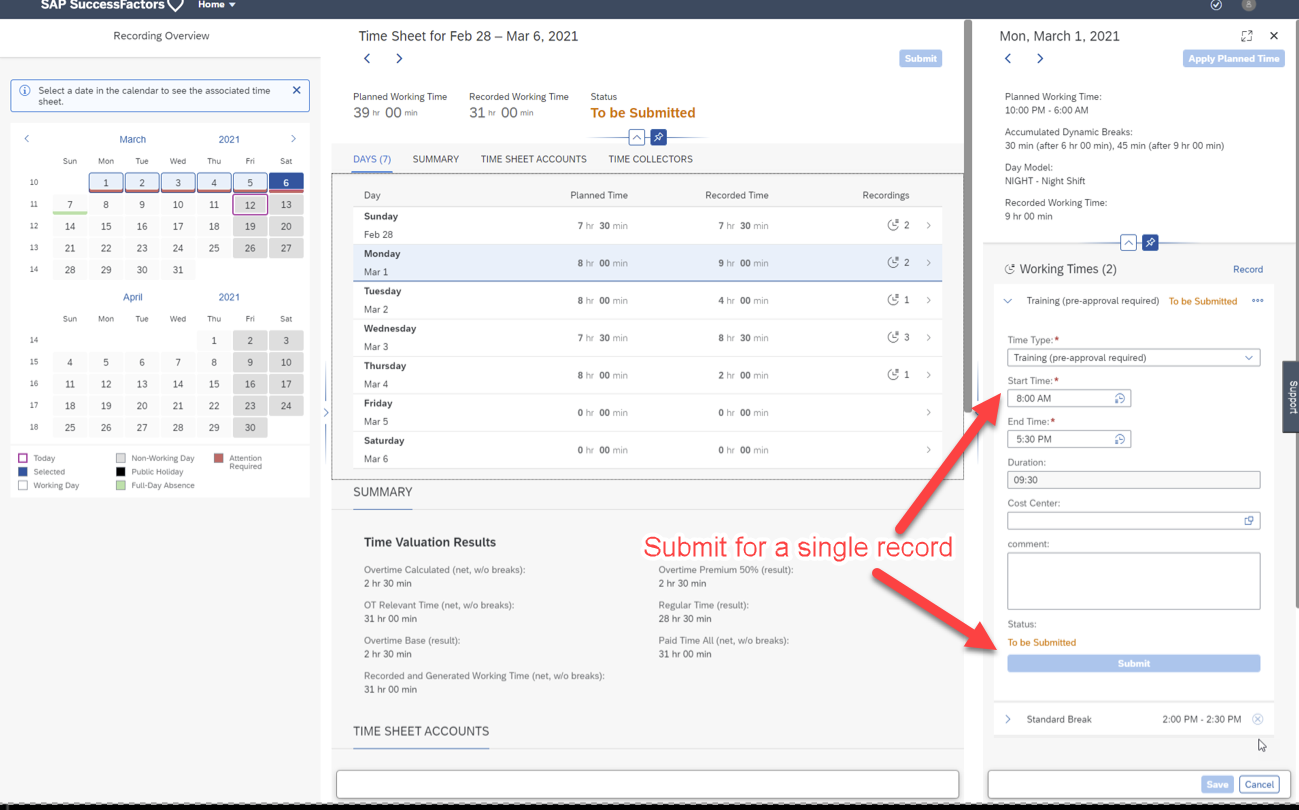This screenshot has height=810, width=1299.
Task: Collapse the Training record section
Action: [x=1008, y=300]
